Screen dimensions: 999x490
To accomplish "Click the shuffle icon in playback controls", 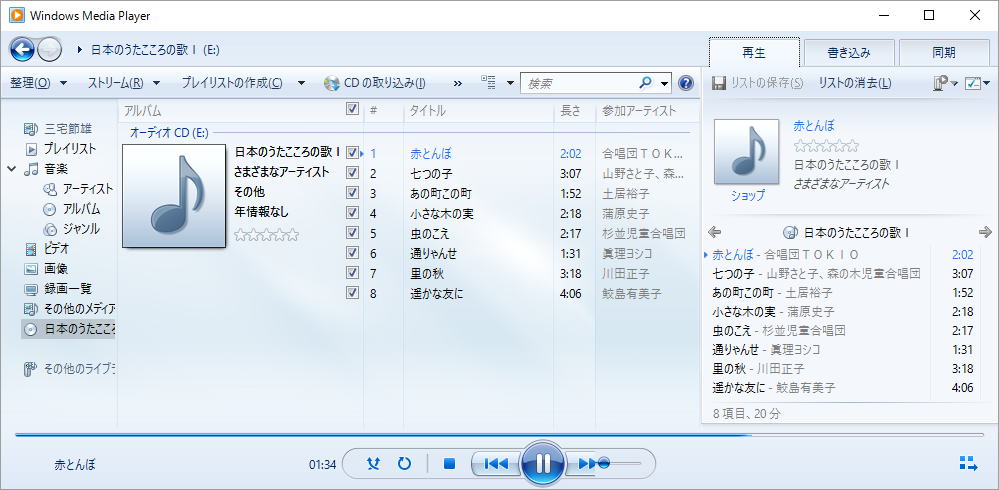I will (374, 464).
